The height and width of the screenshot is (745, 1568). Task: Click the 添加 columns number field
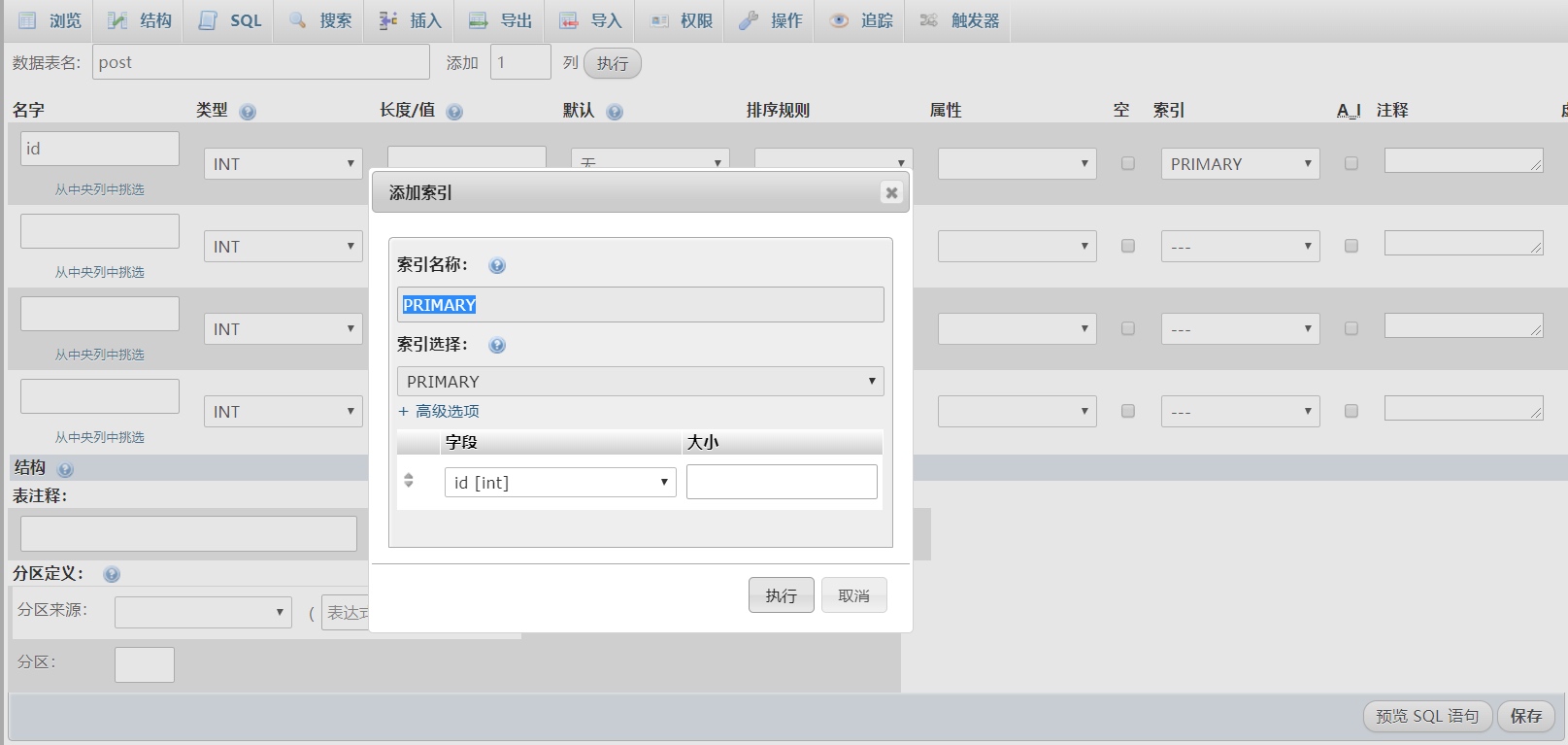(x=520, y=62)
